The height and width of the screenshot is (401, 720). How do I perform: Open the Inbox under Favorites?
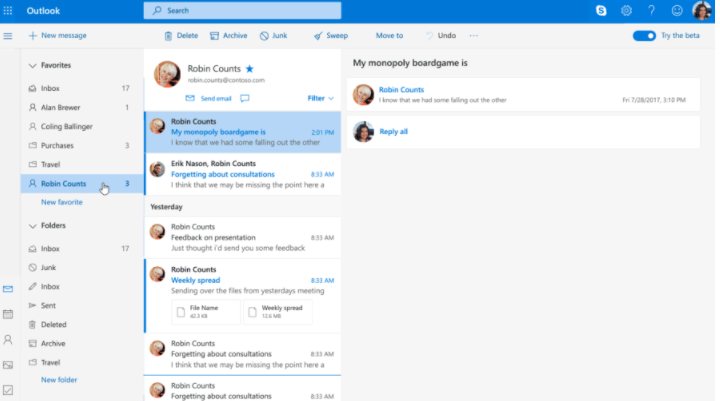click(82, 88)
